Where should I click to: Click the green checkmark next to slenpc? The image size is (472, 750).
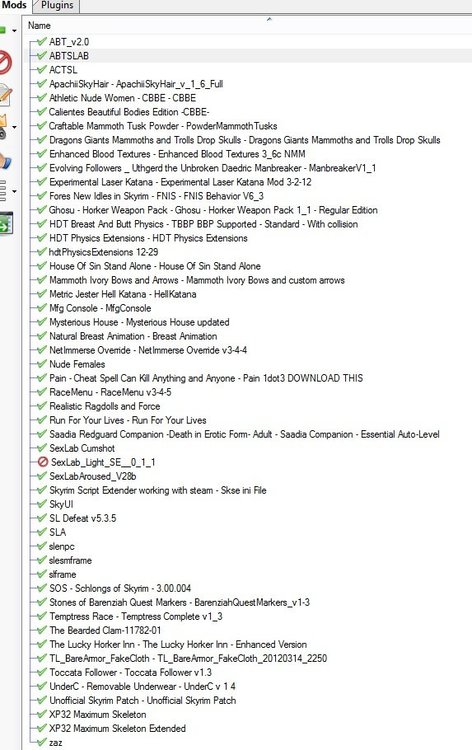pos(42,546)
